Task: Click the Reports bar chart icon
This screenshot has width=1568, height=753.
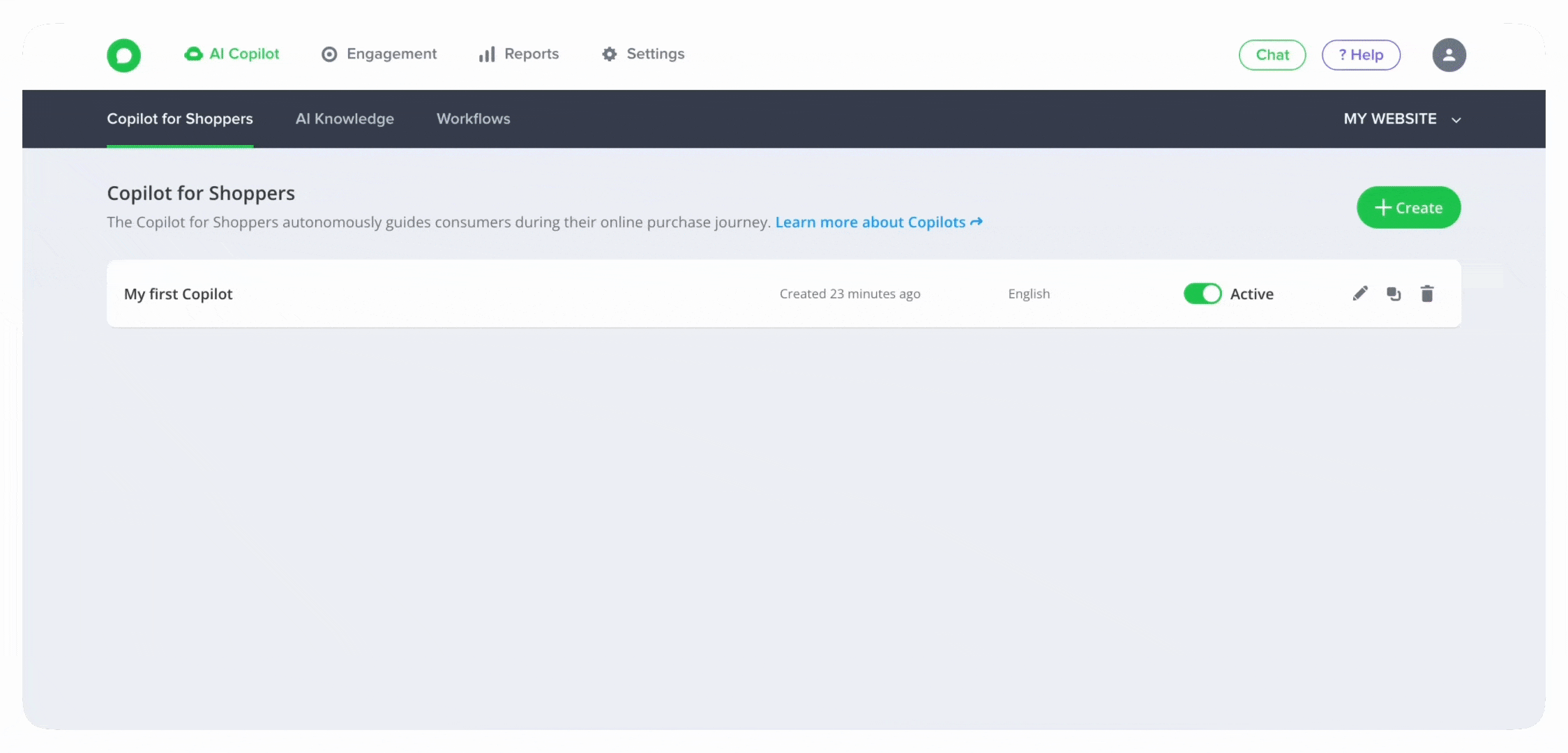Action: pyautogui.click(x=487, y=54)
